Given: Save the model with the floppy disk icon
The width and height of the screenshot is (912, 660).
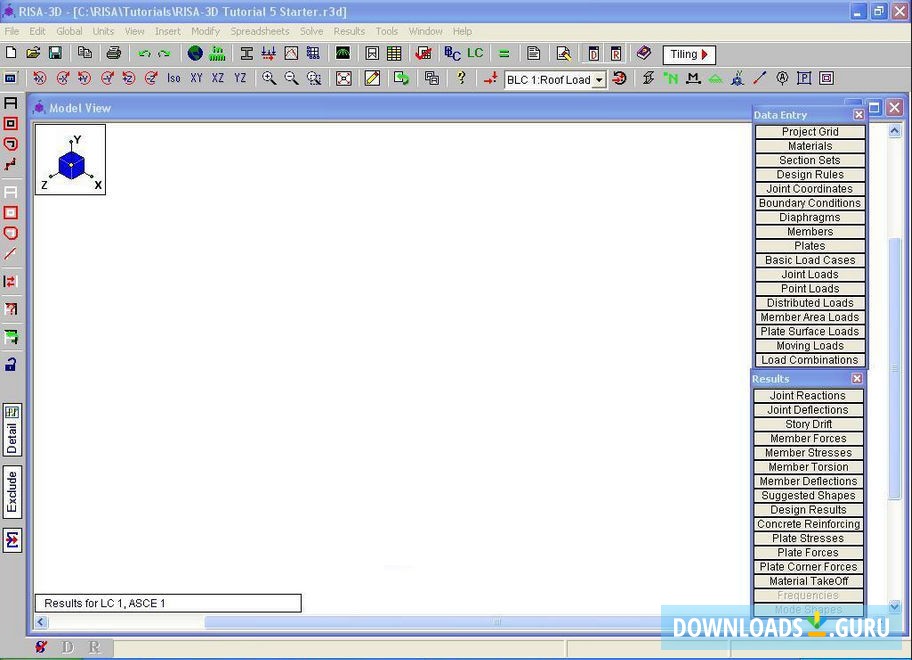Looking at the screenshot, I should click(x=55, y=53).
